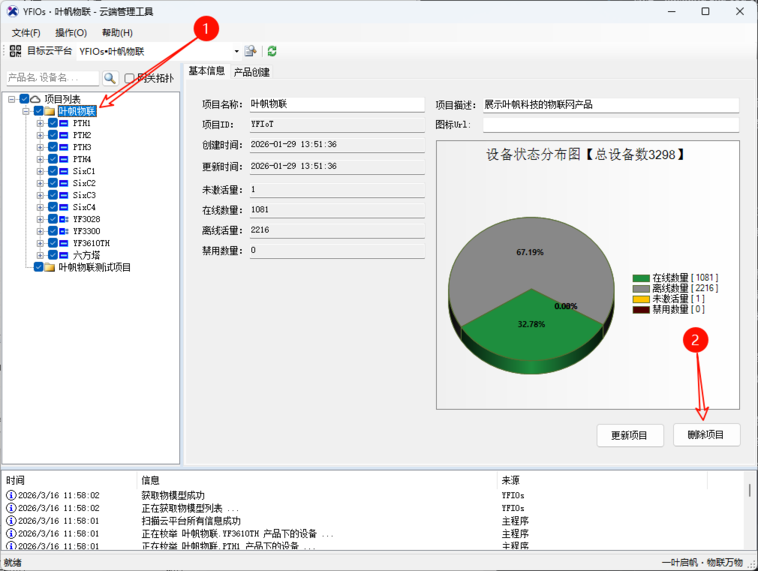Click the refresh icon in the toolbar
Image resolution: width=758 pixels, height=571 pixels.
tap(272, 51)
